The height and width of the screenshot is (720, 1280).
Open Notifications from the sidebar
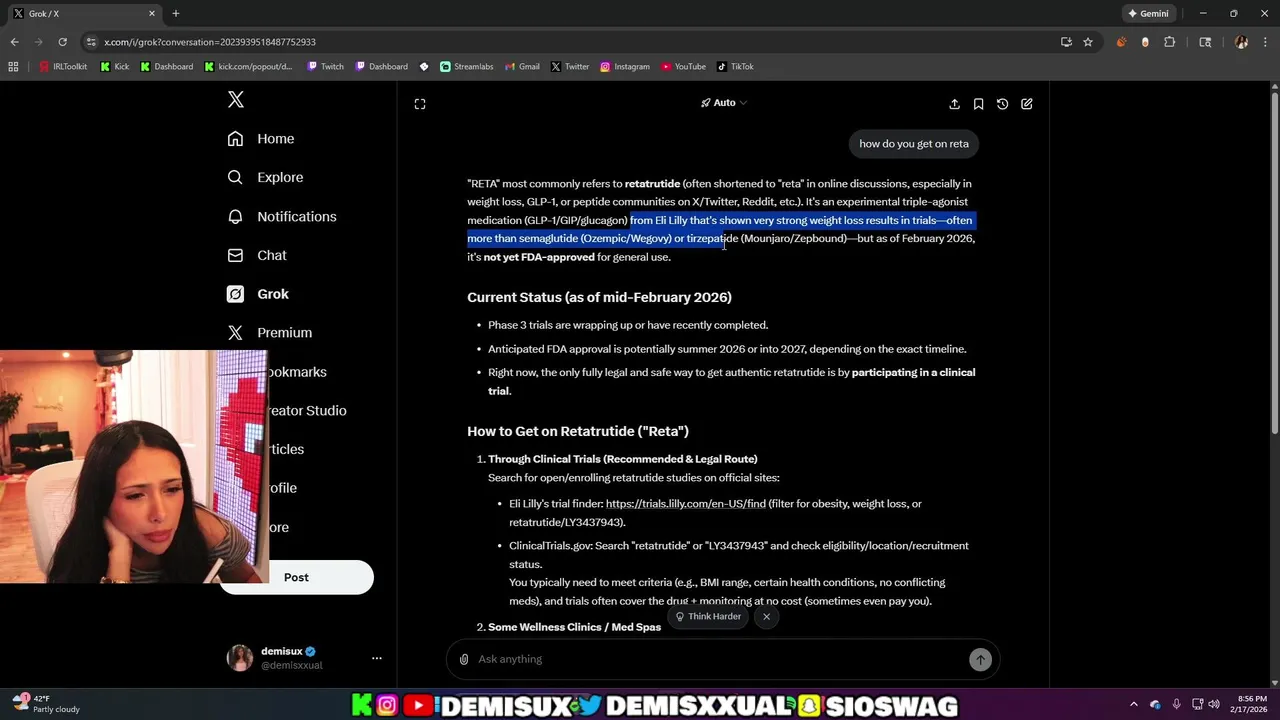[x=282, y=216]
